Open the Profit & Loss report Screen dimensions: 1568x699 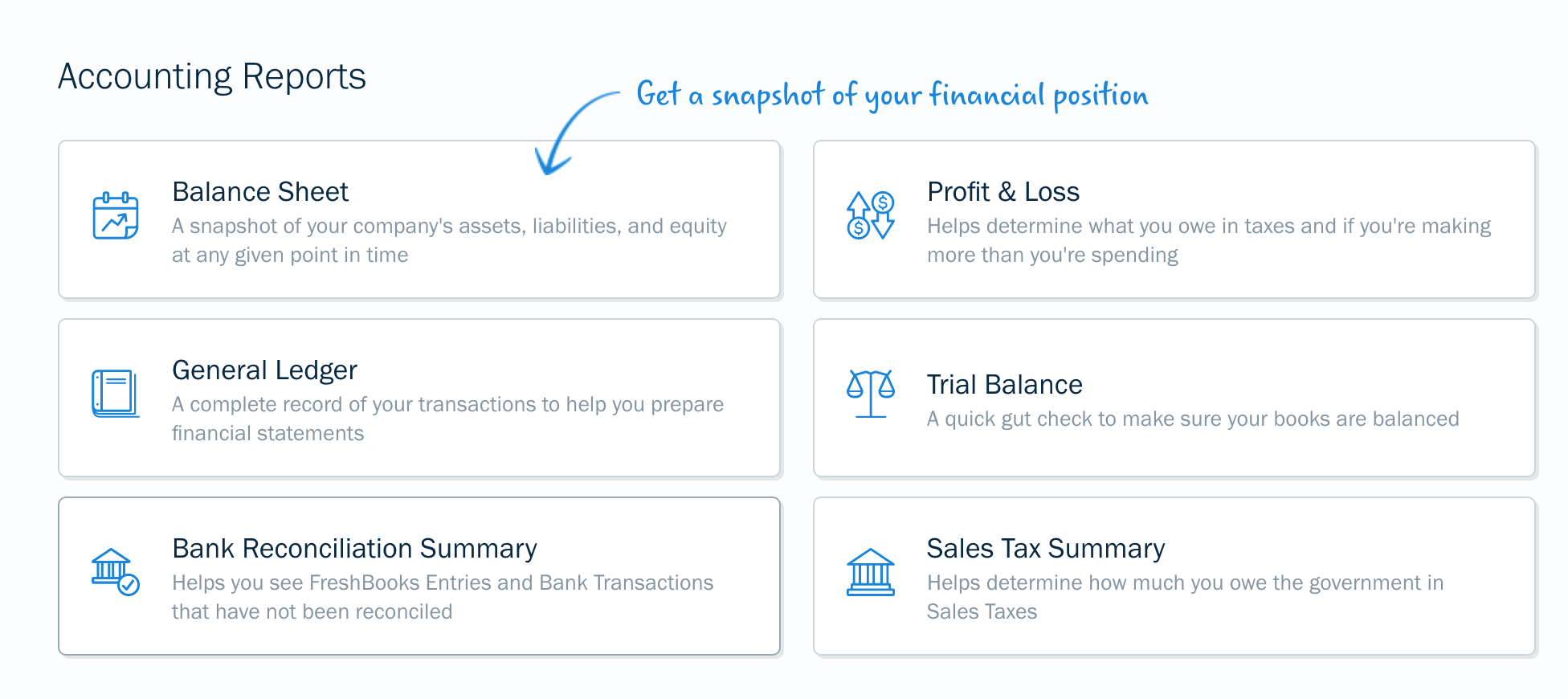click(1174, 219)
